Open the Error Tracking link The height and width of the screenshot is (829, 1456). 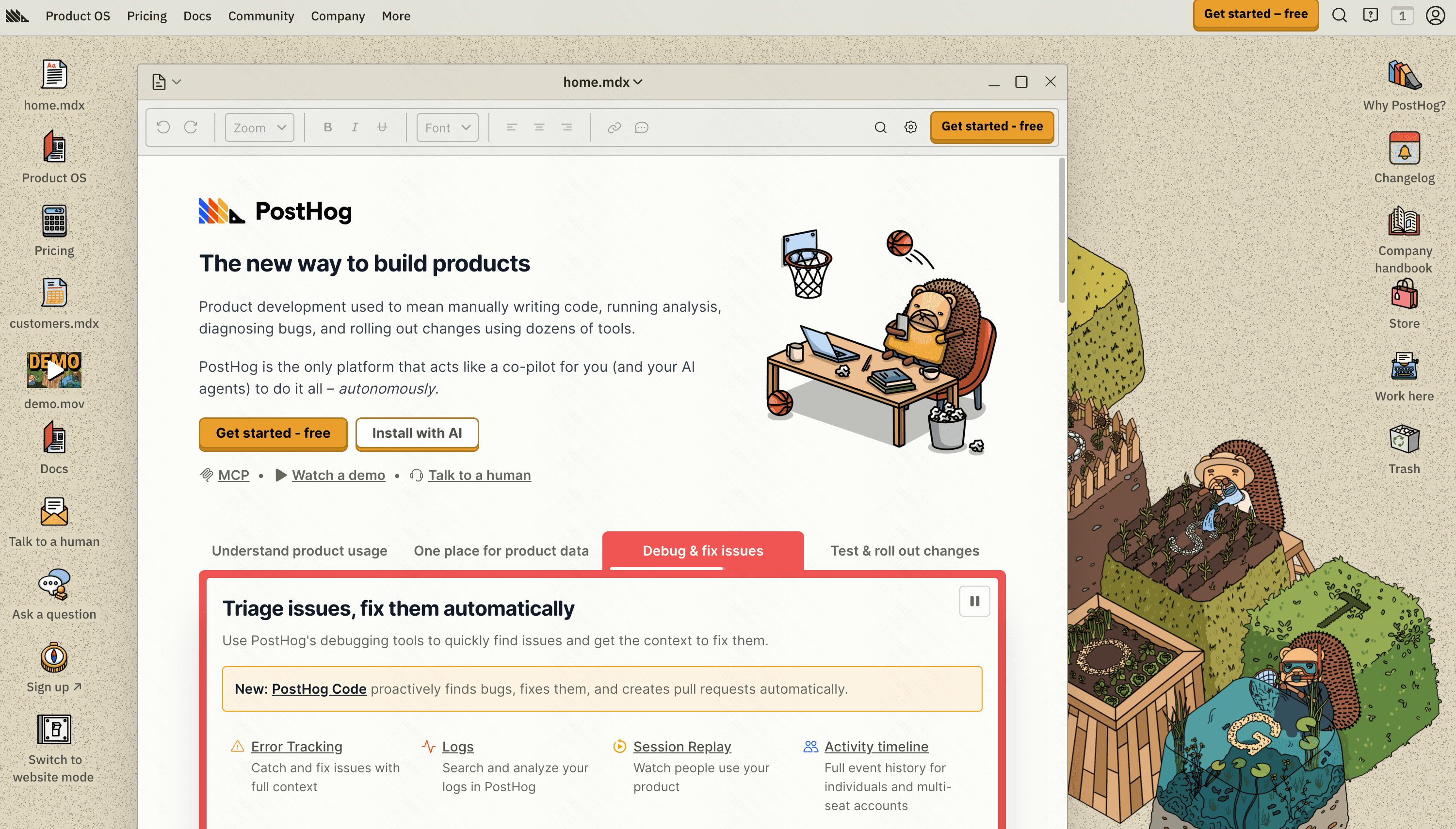(296, 747)
